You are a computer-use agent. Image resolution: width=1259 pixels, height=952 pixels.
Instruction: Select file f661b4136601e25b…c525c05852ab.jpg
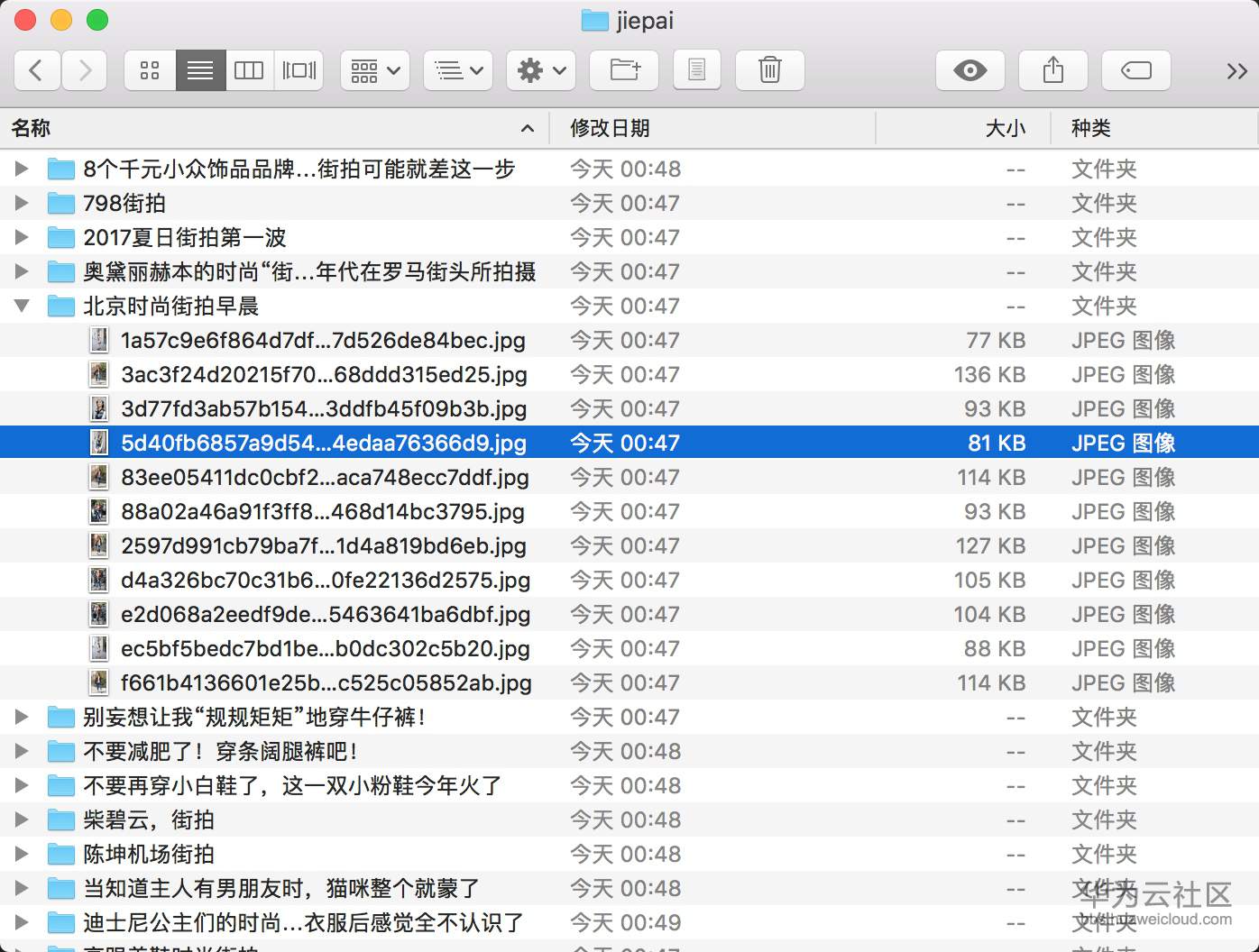(629, 682)
